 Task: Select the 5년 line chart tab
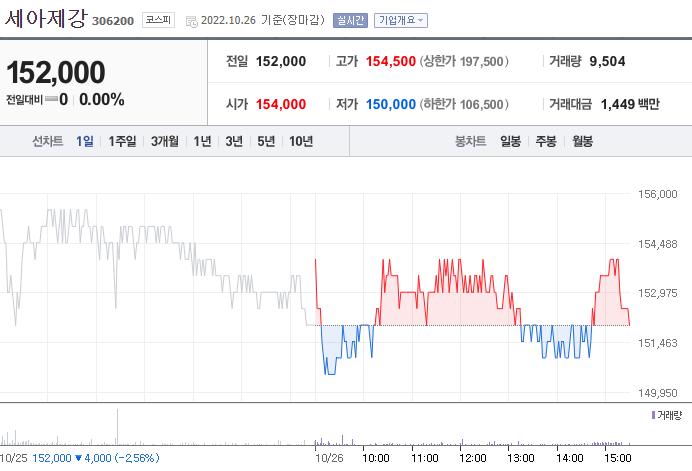[x=266, y=141]
